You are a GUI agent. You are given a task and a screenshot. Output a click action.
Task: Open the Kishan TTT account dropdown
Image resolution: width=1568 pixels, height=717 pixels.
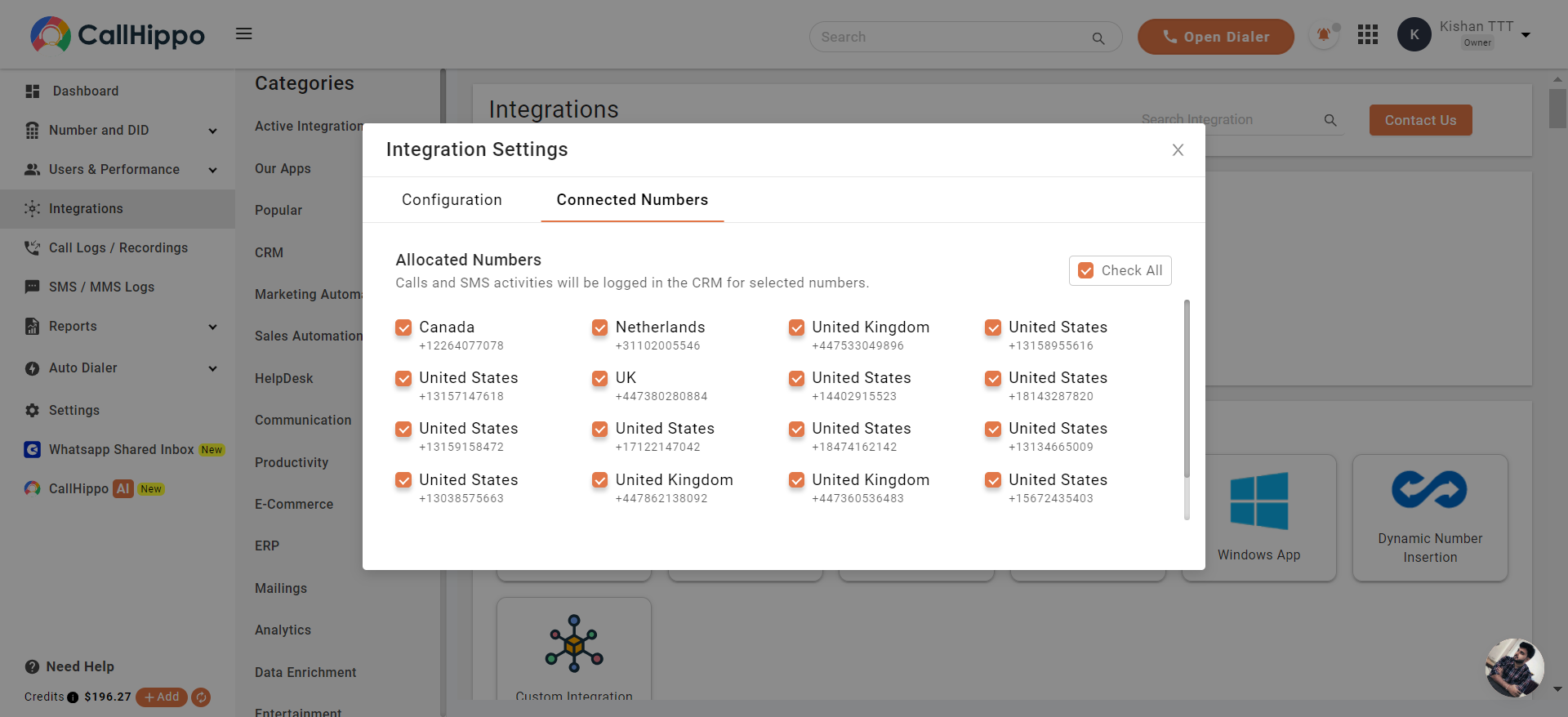click(x=1526, y=35)
